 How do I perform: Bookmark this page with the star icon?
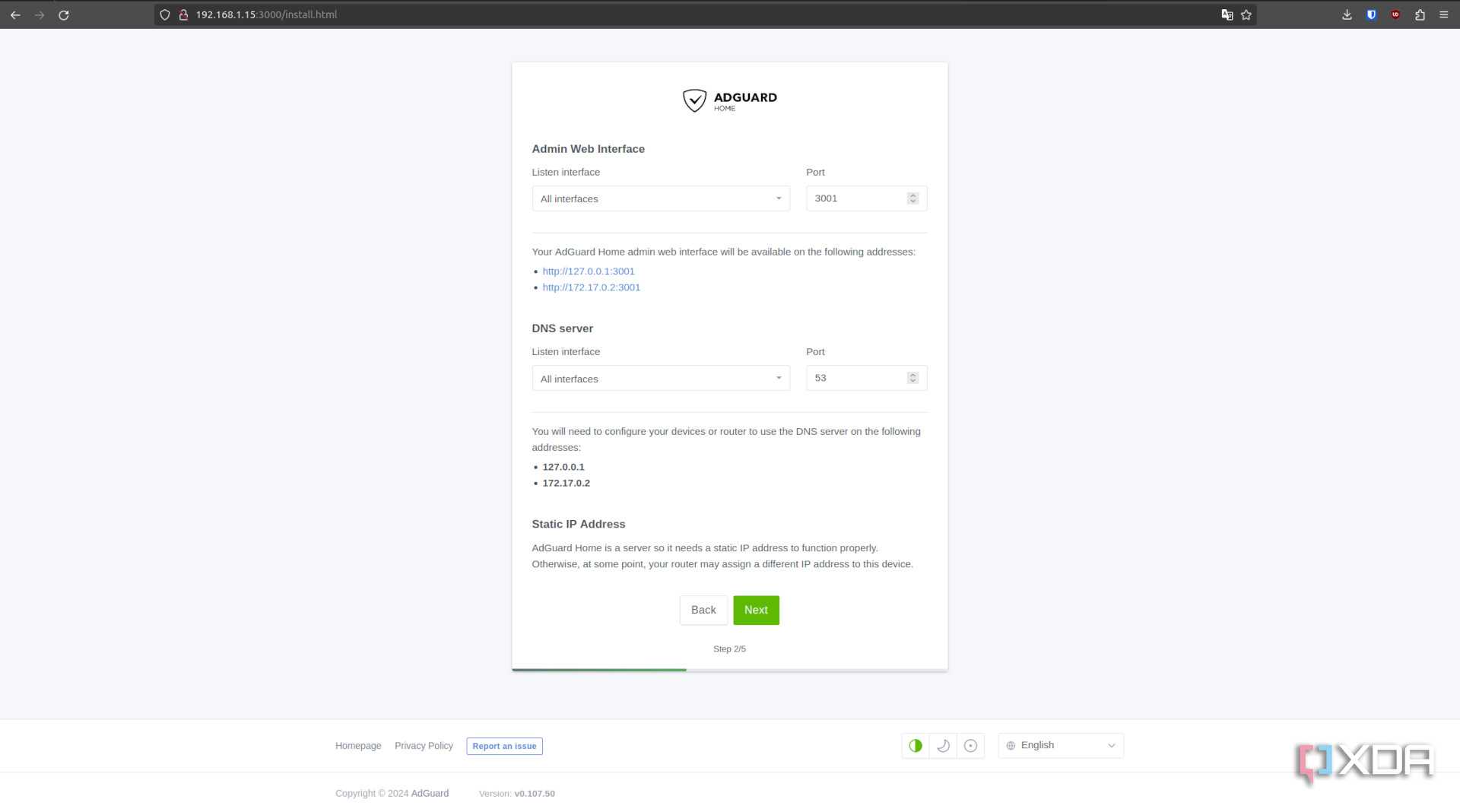click(1246, 14)
